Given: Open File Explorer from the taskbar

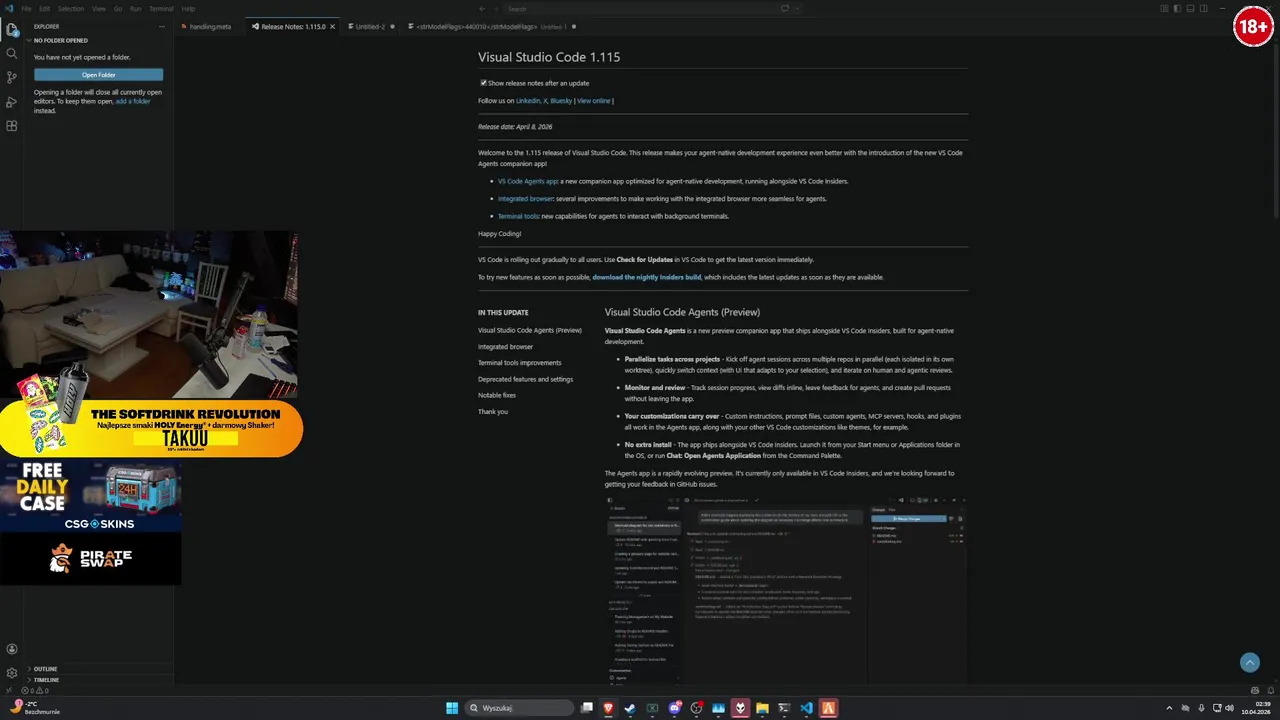Looking at the screenshot, I should (762, 708).
